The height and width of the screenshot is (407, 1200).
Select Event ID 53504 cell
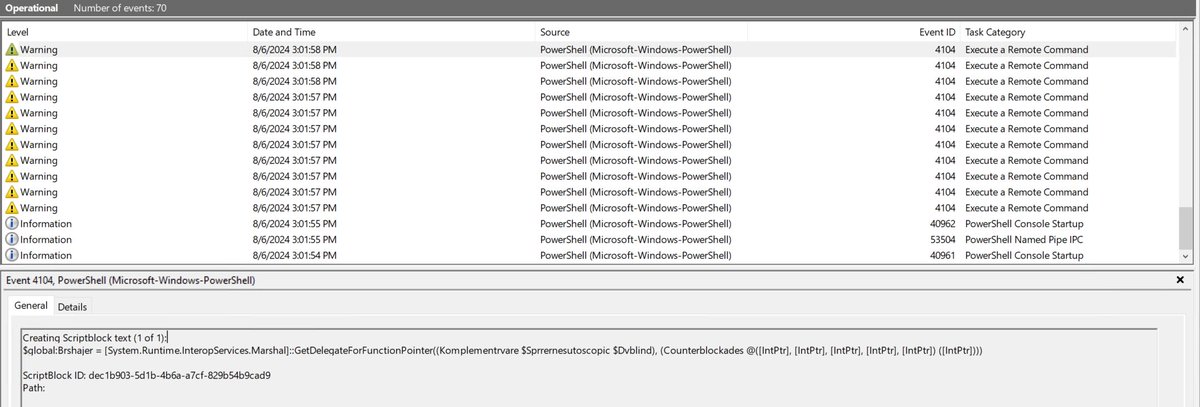point(942,240)
